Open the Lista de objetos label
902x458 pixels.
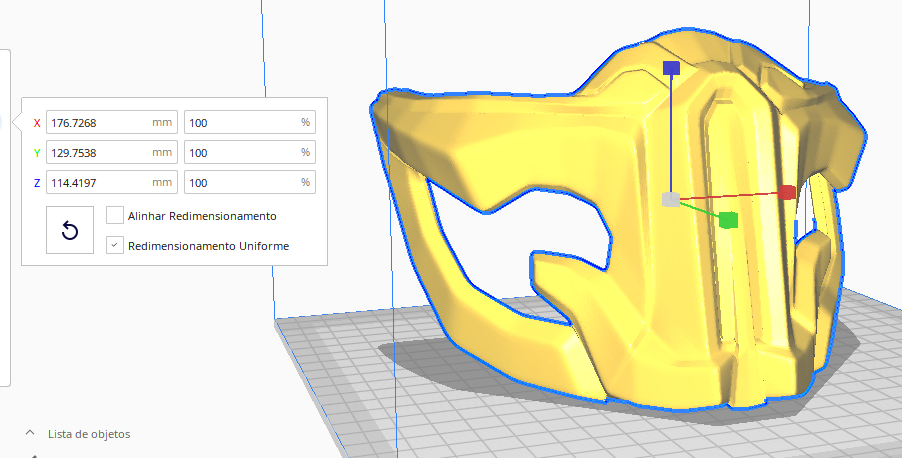click(x=89, y=434)
